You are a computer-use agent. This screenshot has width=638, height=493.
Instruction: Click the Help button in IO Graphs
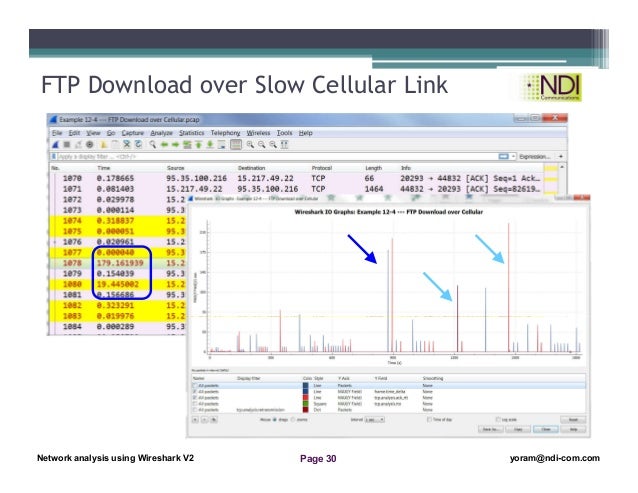pyautogui.click(x=573, y=430)
